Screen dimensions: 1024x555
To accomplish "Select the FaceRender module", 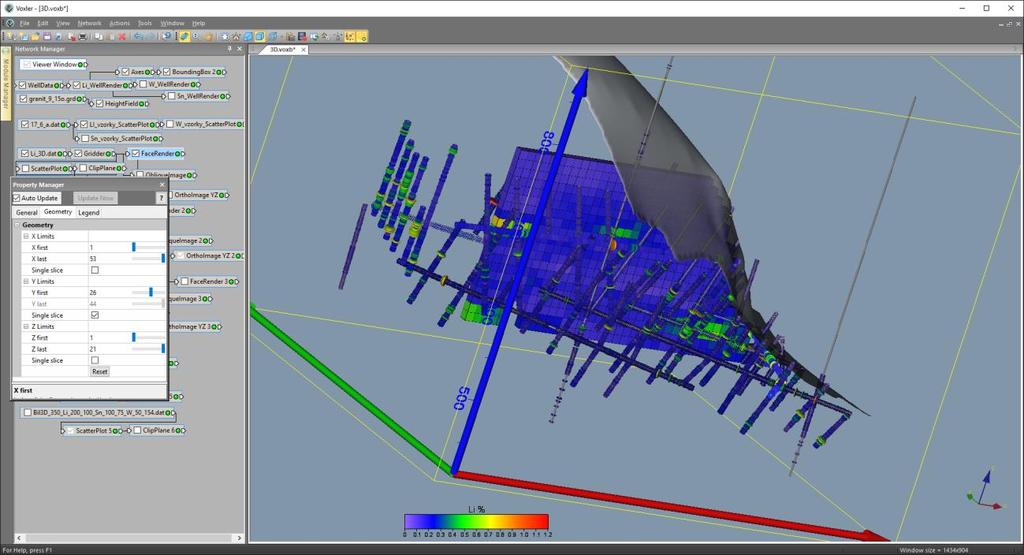I will (157, 153).
